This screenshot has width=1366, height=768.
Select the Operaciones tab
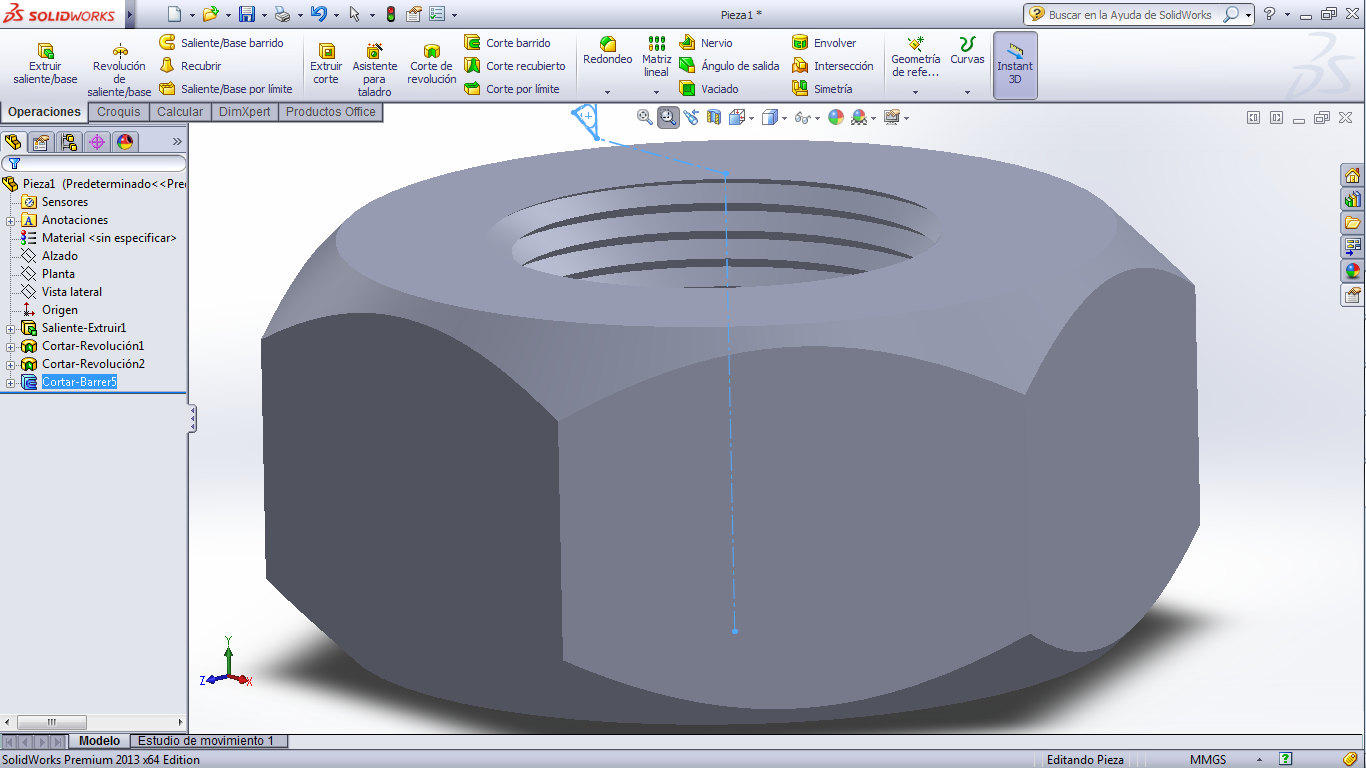(x=44, y=112)
